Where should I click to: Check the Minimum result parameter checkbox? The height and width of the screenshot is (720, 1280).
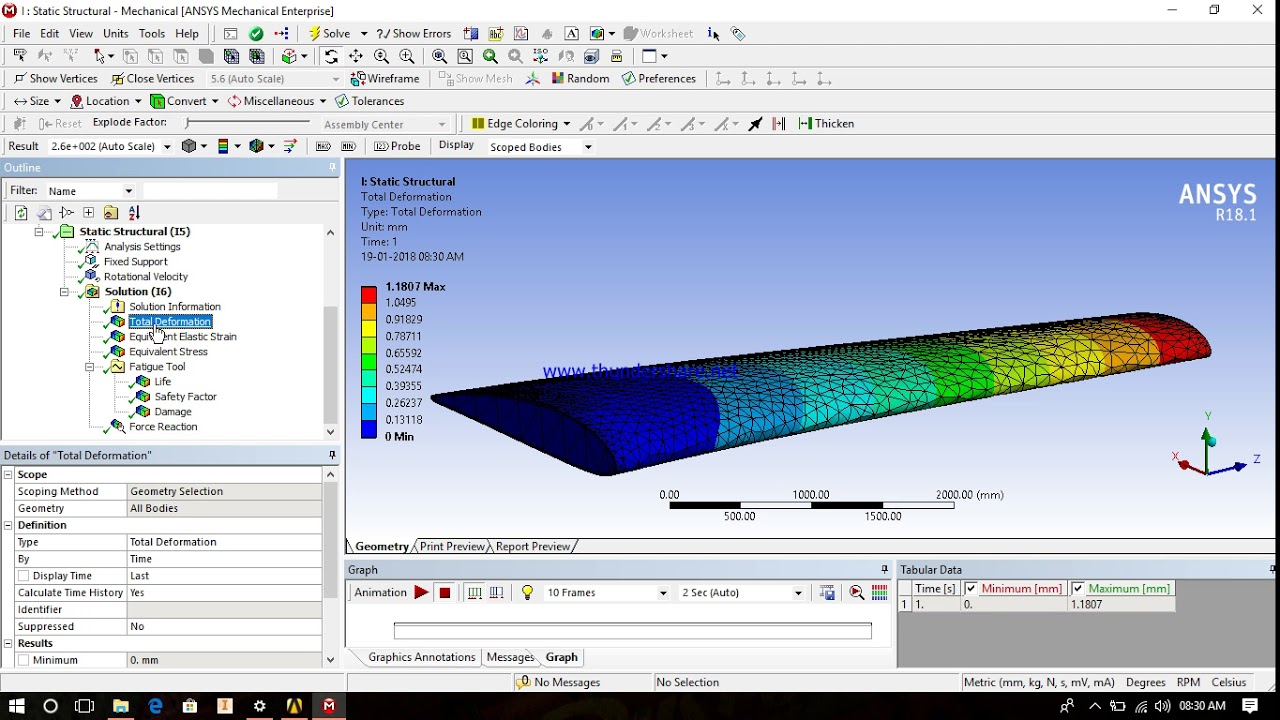[23, 660]
